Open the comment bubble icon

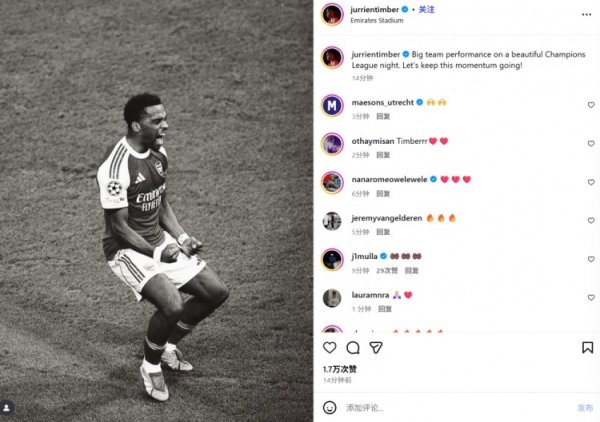[x=353, y=347]
